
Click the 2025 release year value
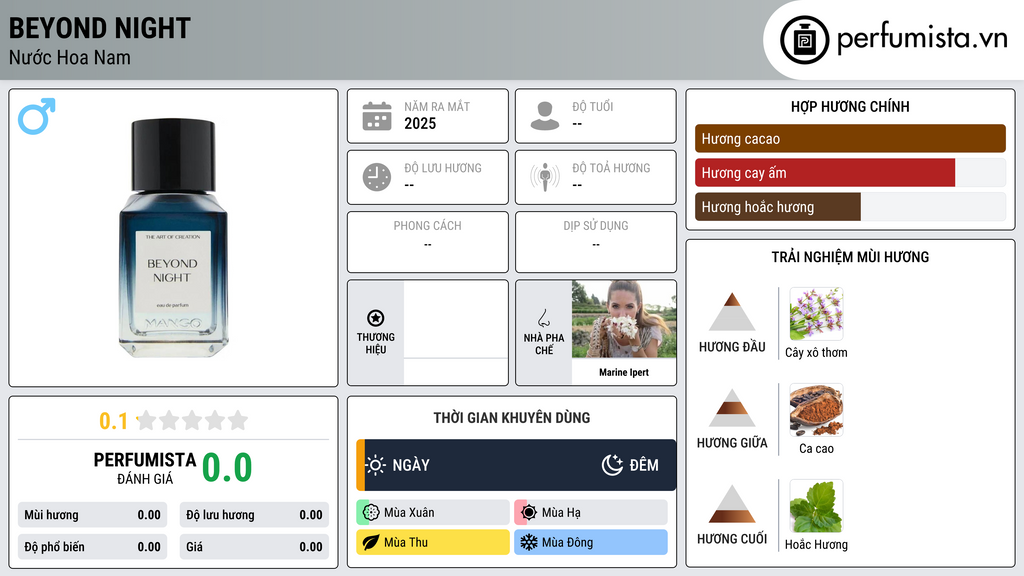420,123
